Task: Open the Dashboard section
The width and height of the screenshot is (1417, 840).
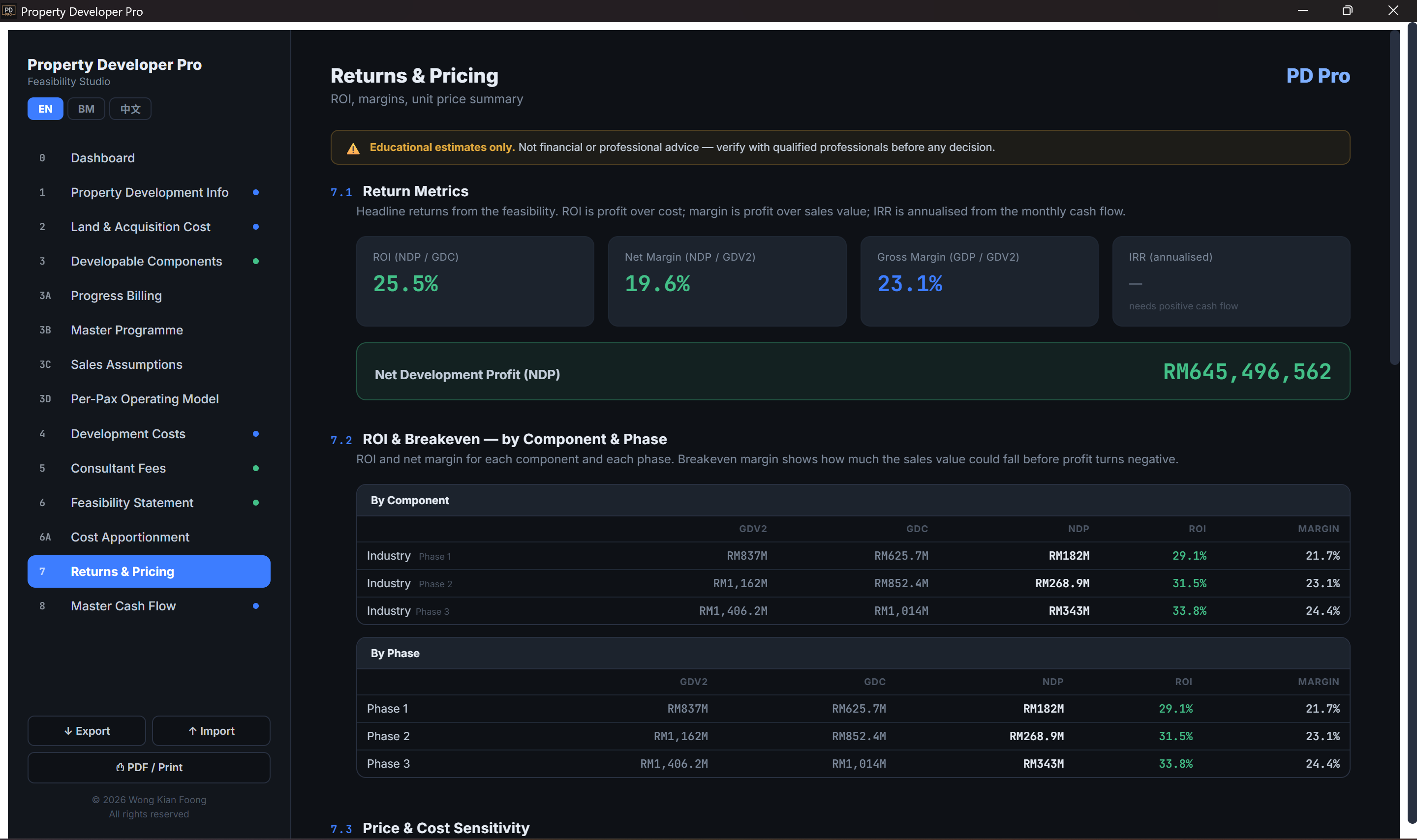Action: click(x=149, y=158)
